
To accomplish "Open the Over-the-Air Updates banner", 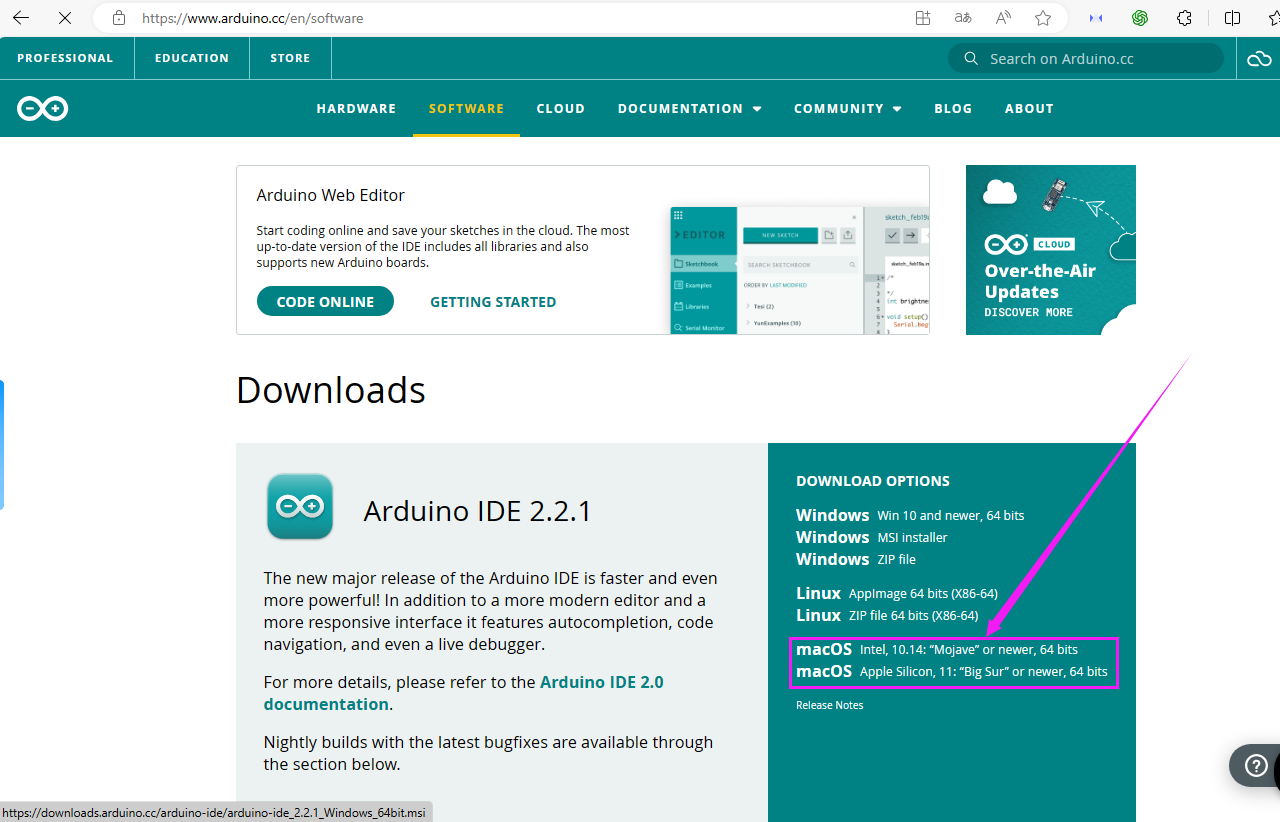I will click(x=1051, y=250).
